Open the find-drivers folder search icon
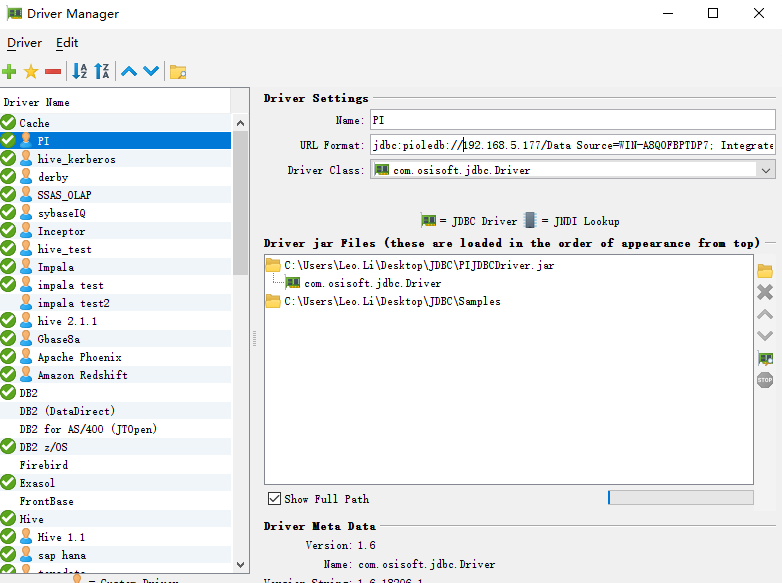The image size is (782, 583). [x=178, y=72]
